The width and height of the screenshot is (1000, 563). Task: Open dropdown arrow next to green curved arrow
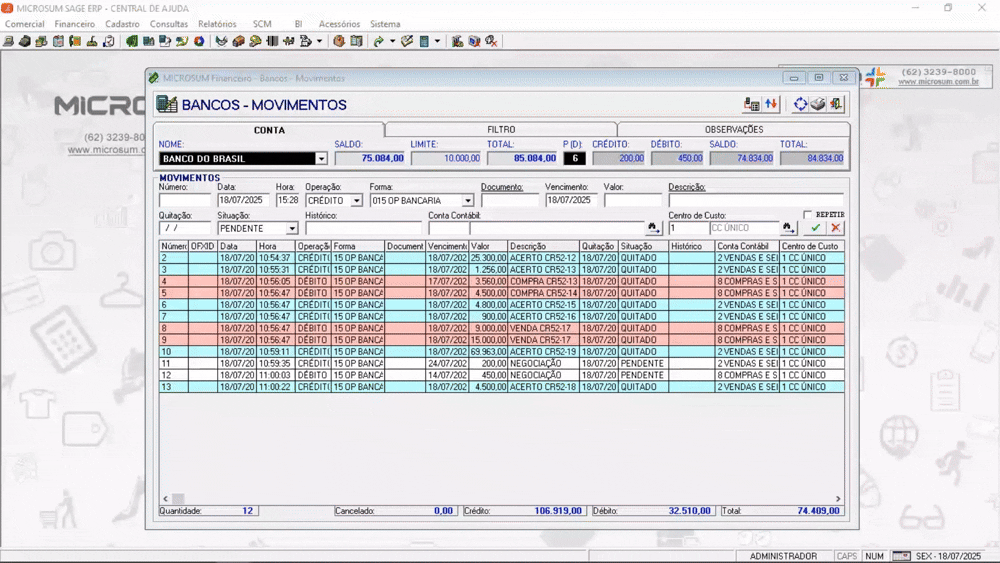click(392, 41)
